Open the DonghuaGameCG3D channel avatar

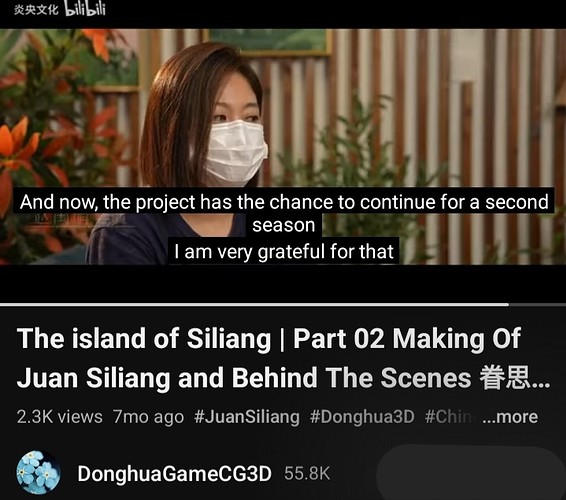tap(38, 472)
